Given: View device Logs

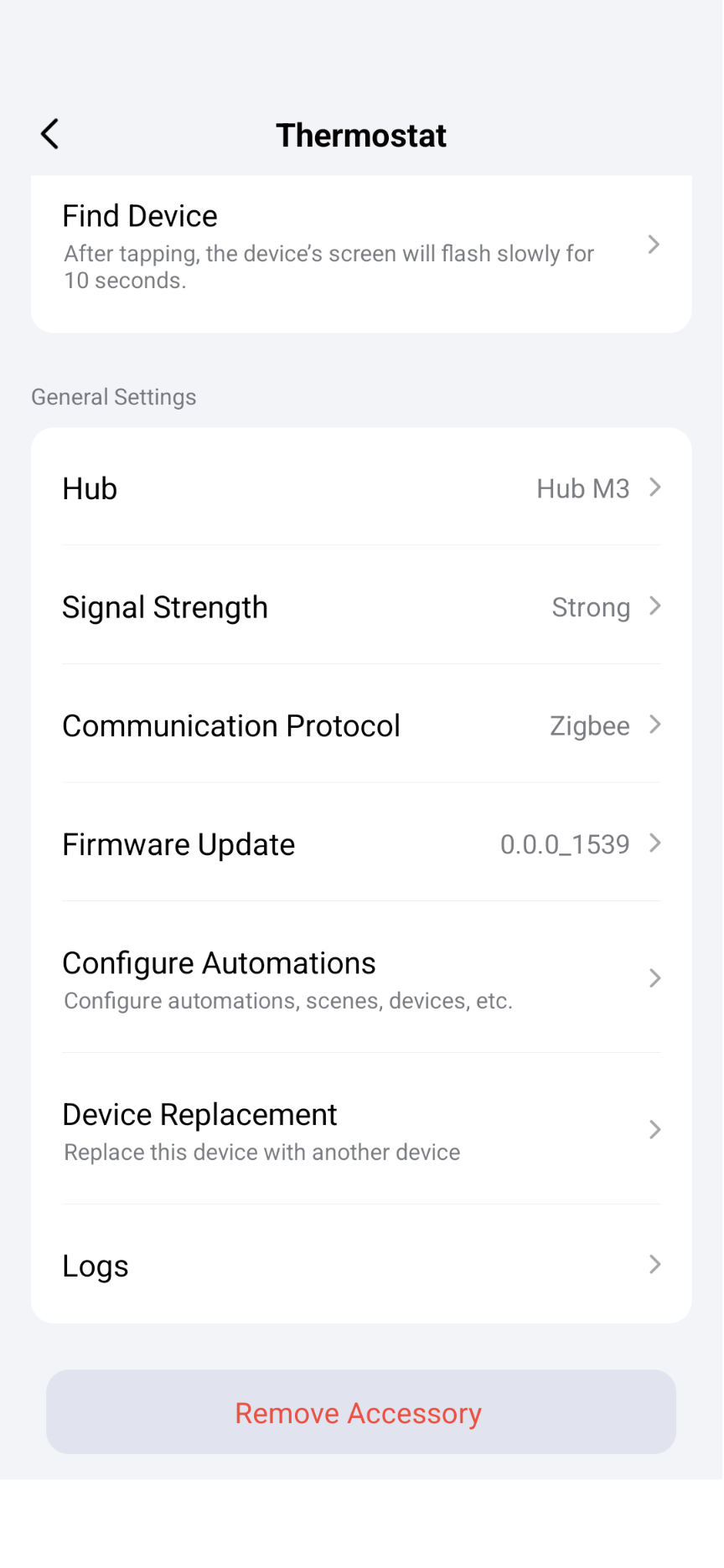Looking at the screenshot, I should [96, 1266].
